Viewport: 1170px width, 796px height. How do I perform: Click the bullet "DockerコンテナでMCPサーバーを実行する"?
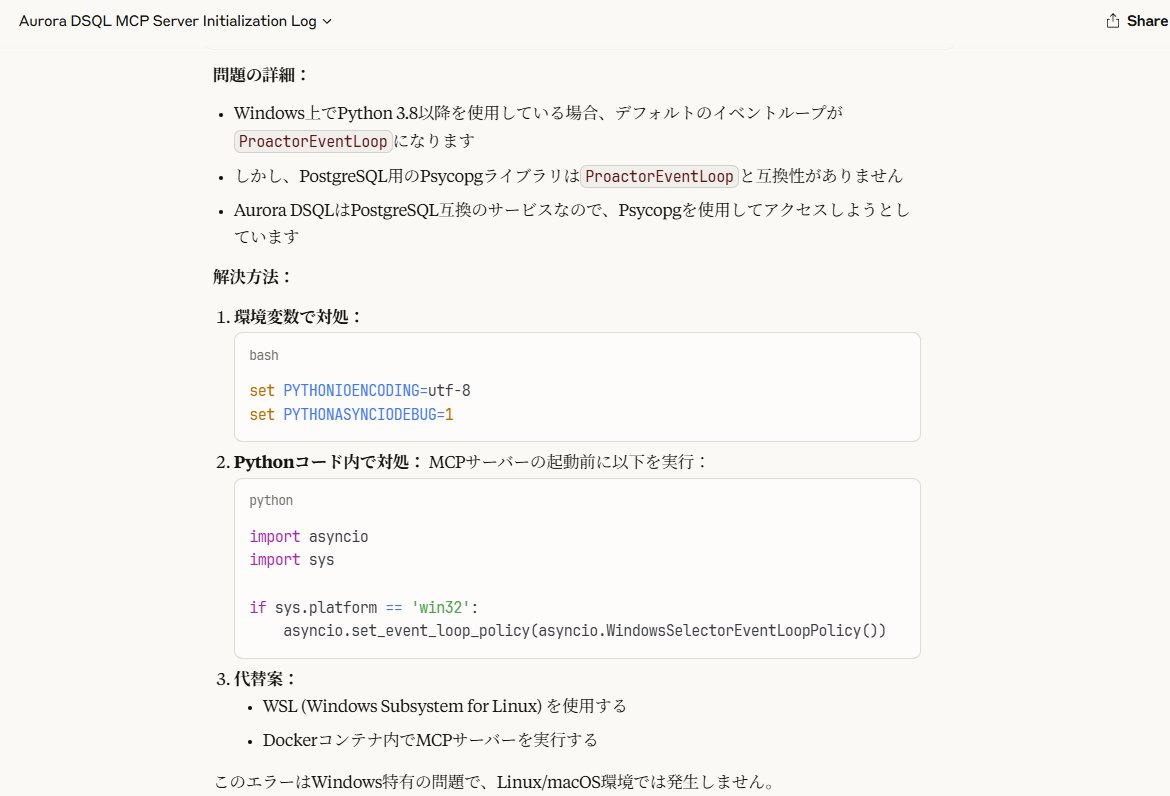[430, 740]
